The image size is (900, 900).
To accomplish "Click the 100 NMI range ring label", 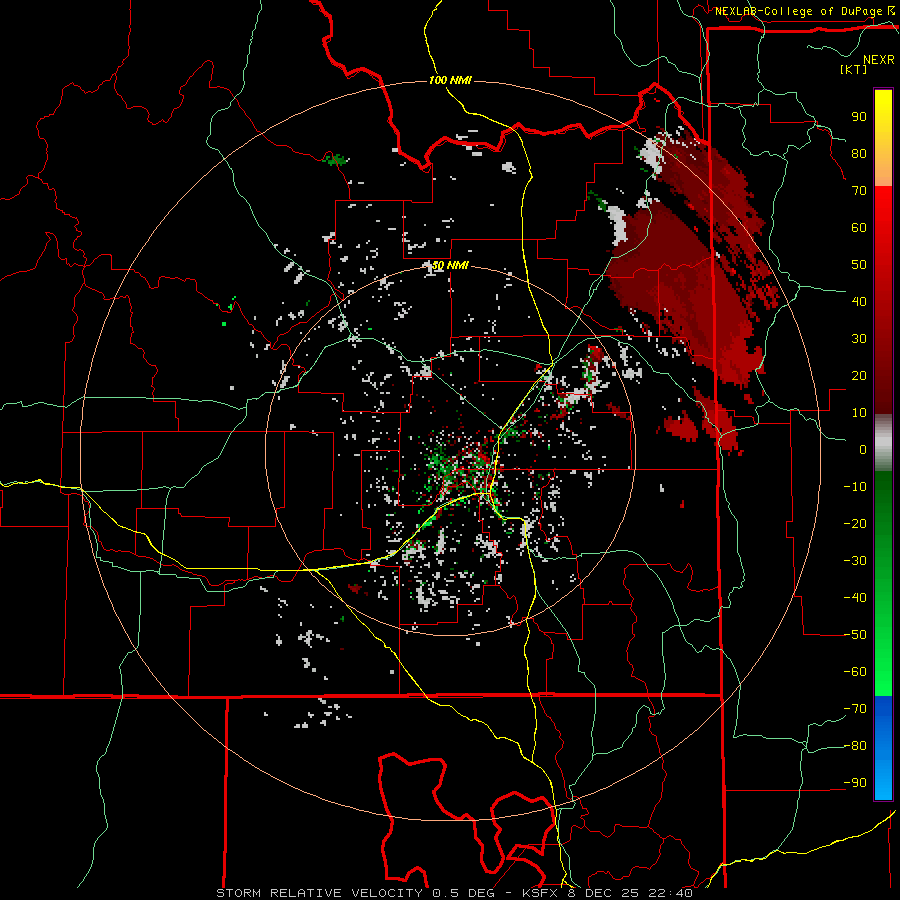I will (x=450, y=80).
